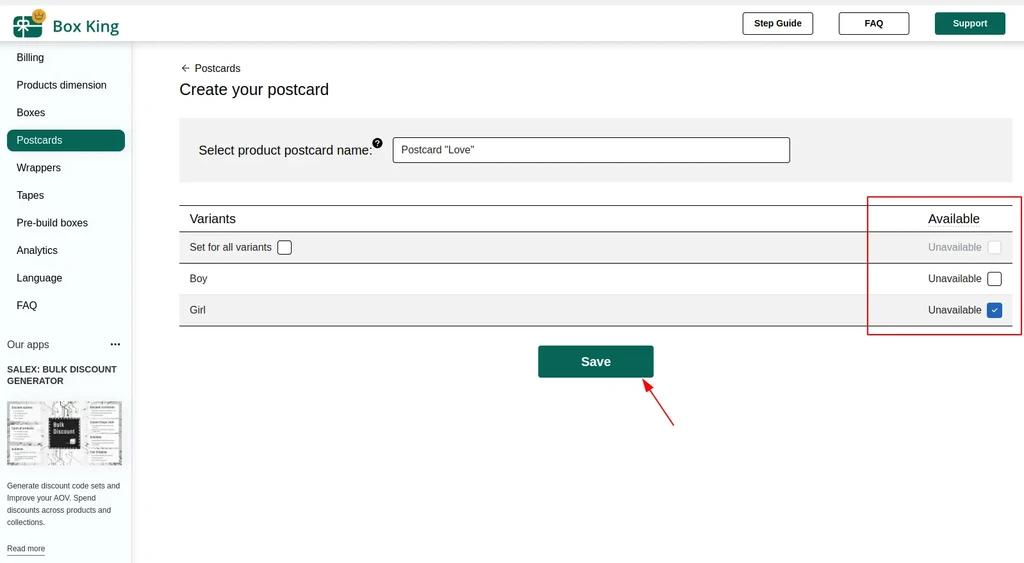Screen dimensions: 1024x563
Task: Click SALEX: BULK DISCOUNT GENERATOR title
Action: (62, 375)
